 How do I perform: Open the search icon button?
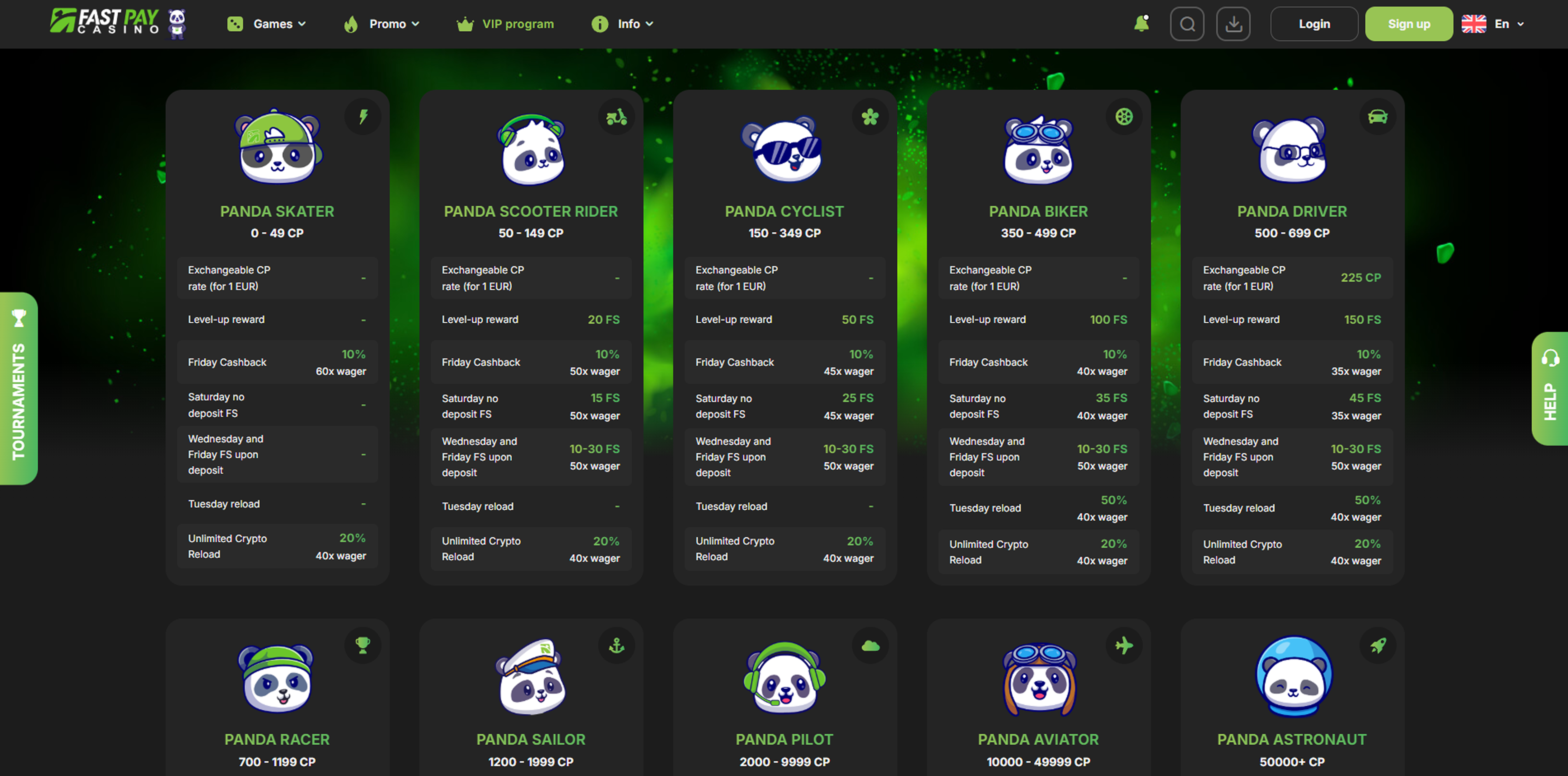1187,24
